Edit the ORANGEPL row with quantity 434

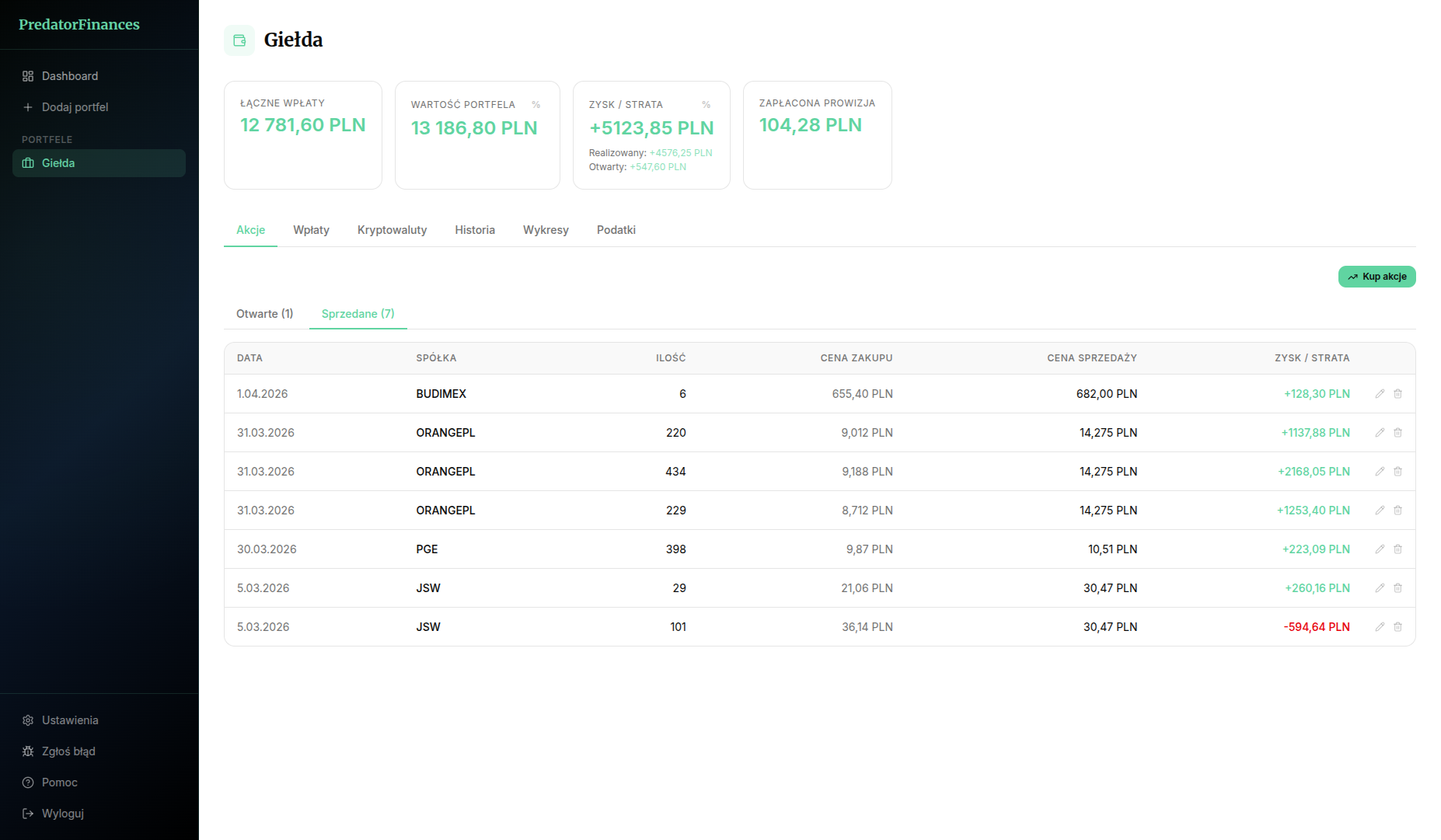tap(1380, 472)
